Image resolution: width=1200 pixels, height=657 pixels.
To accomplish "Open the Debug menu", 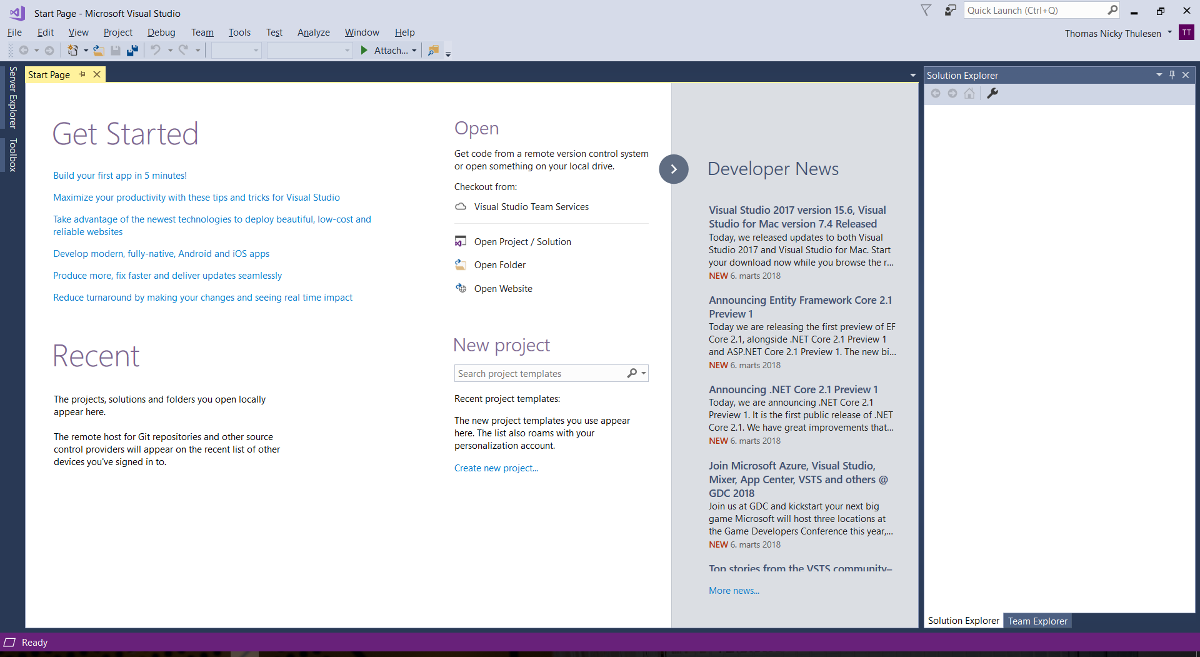I will coord(161,32).
